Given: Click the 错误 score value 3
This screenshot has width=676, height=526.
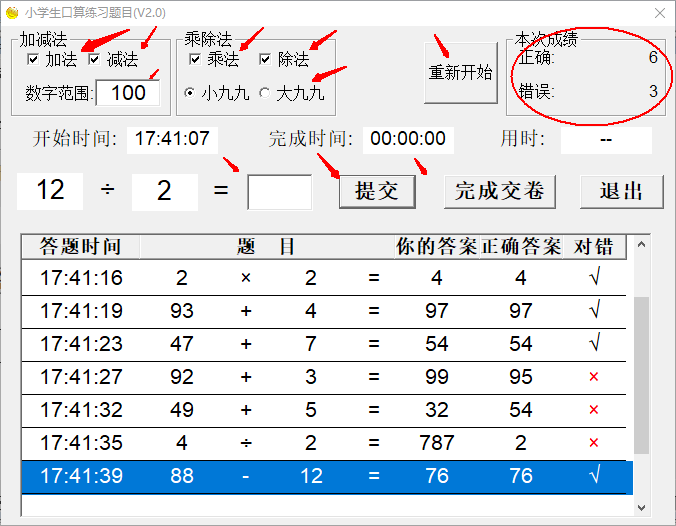Looking at the screenshot, I should coord(653,91).
